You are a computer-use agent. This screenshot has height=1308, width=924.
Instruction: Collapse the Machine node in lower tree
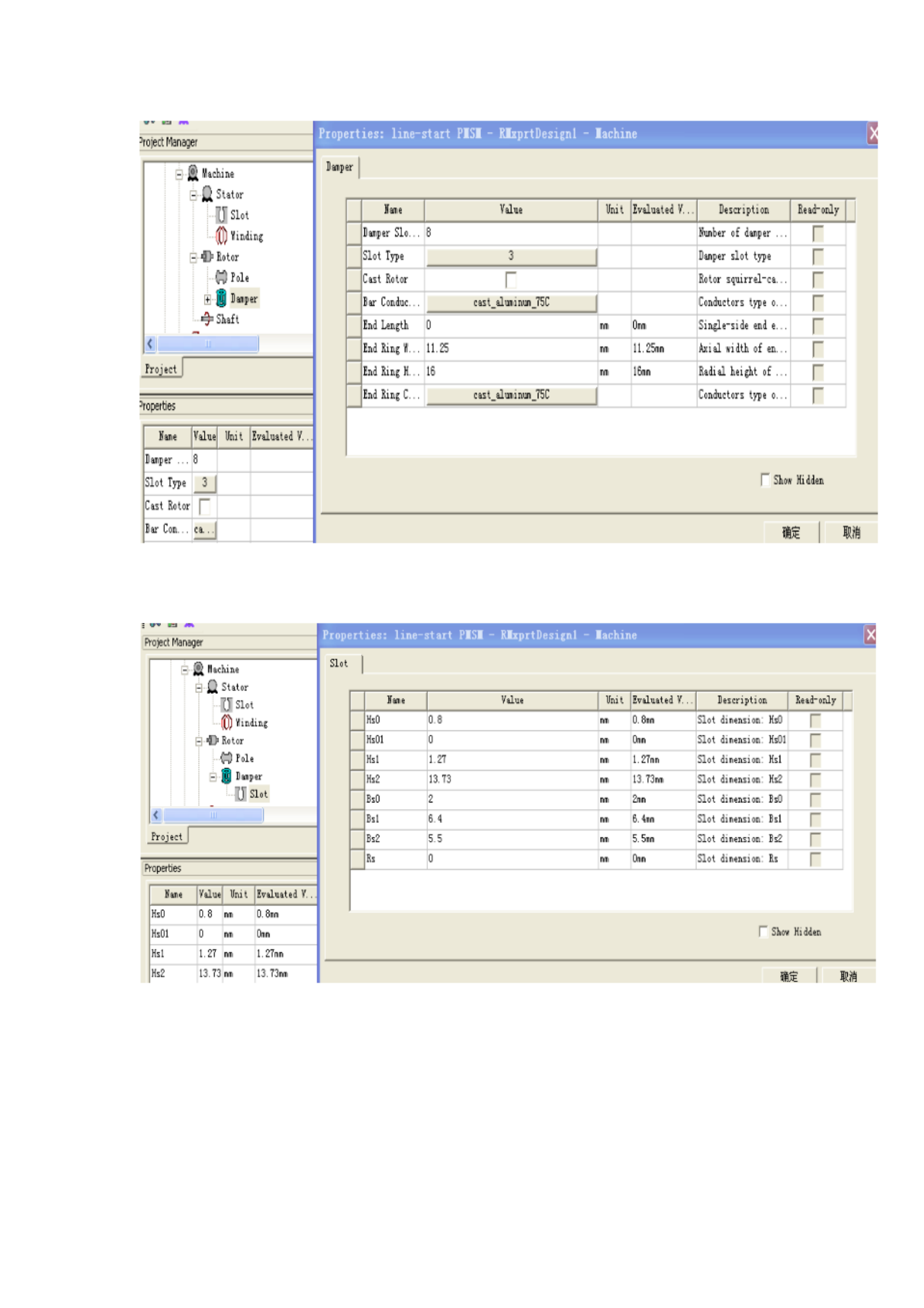click(184, 670)
